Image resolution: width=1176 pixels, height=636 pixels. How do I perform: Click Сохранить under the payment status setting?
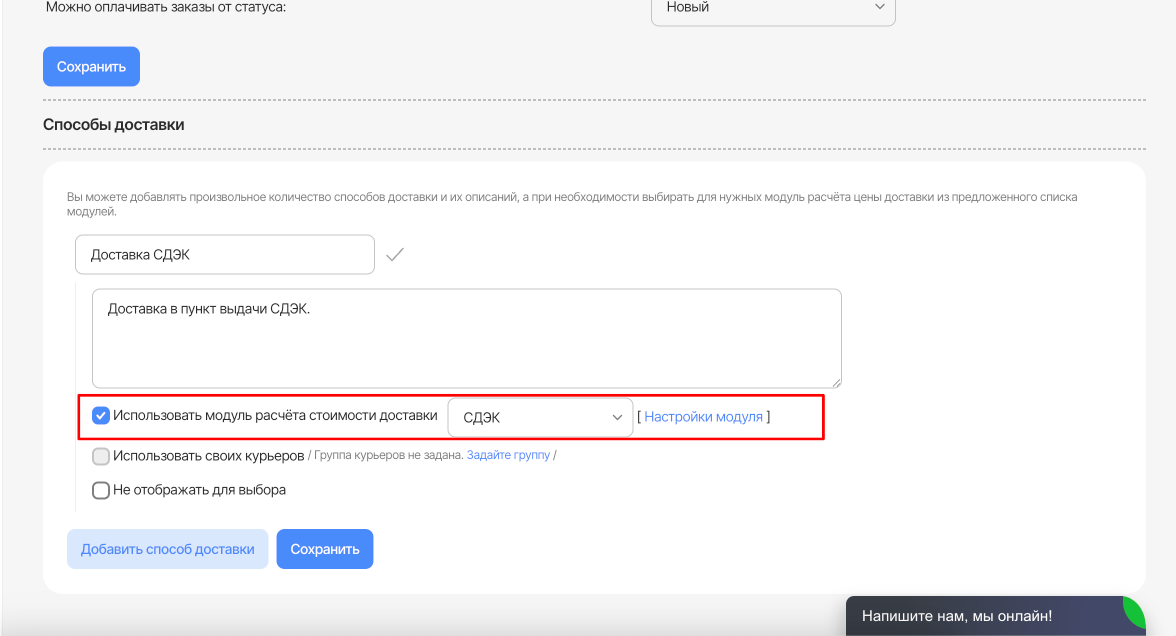point(91,67)
